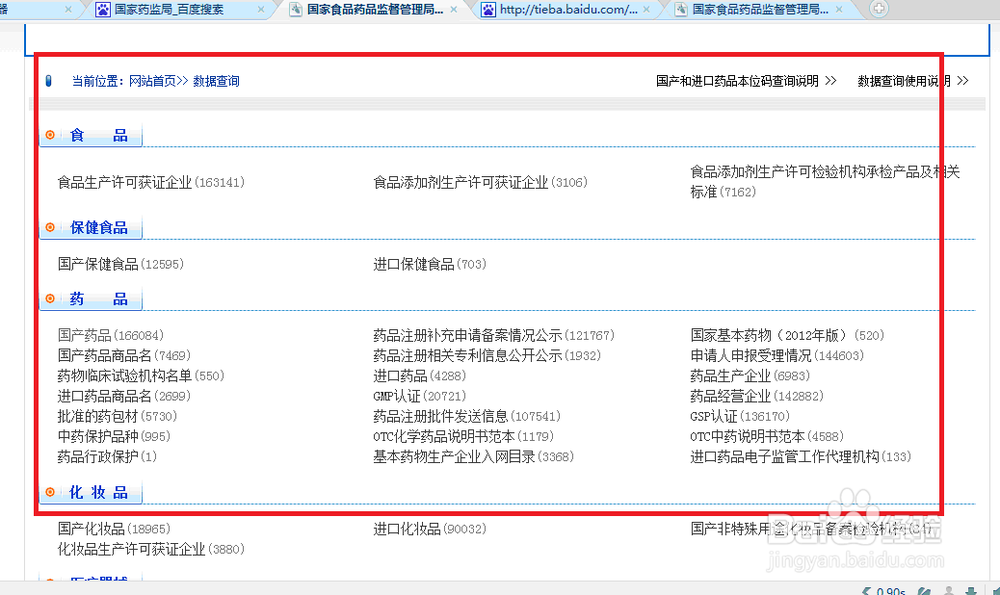Click the 网站首页 breadcrumb link
This screenshot has width=1000, height=595.
coord(150,80)
